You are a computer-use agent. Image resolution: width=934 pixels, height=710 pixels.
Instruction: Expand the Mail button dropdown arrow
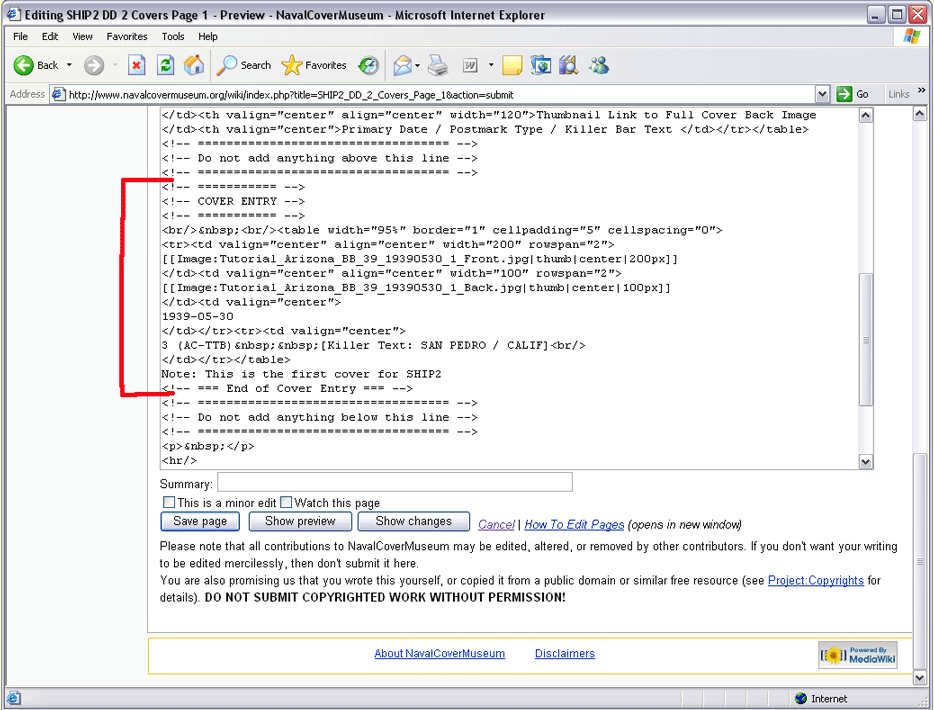tap(417, 65)
